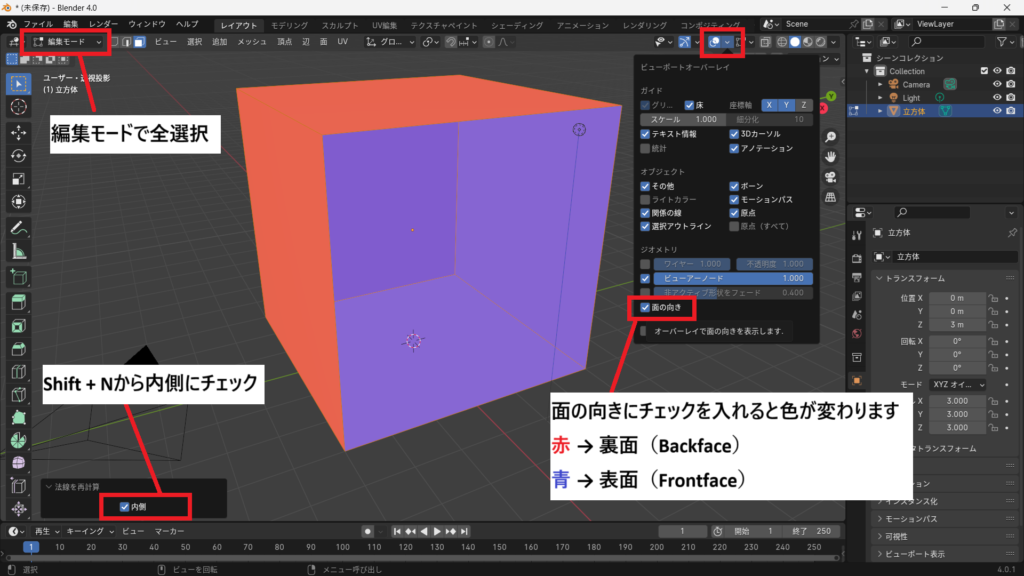Switch to face select mode icon

(138, 42)
